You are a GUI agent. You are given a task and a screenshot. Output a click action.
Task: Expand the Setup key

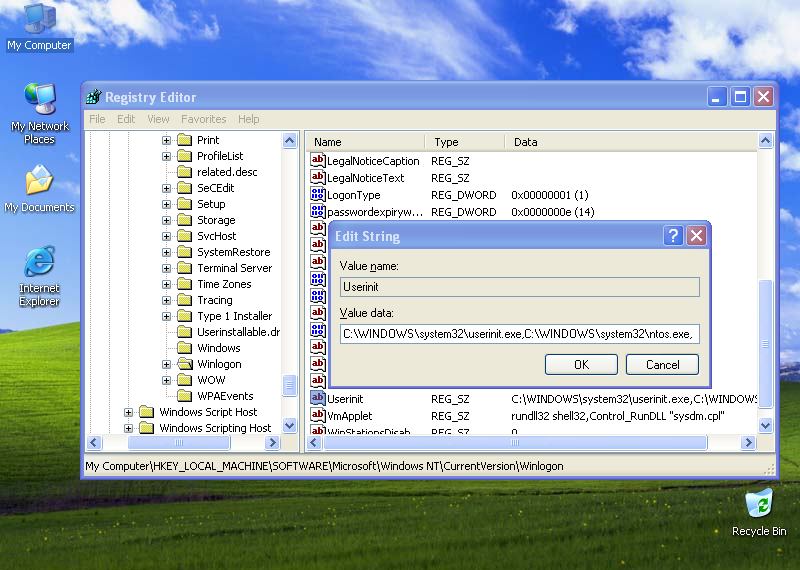pos(166,204)
